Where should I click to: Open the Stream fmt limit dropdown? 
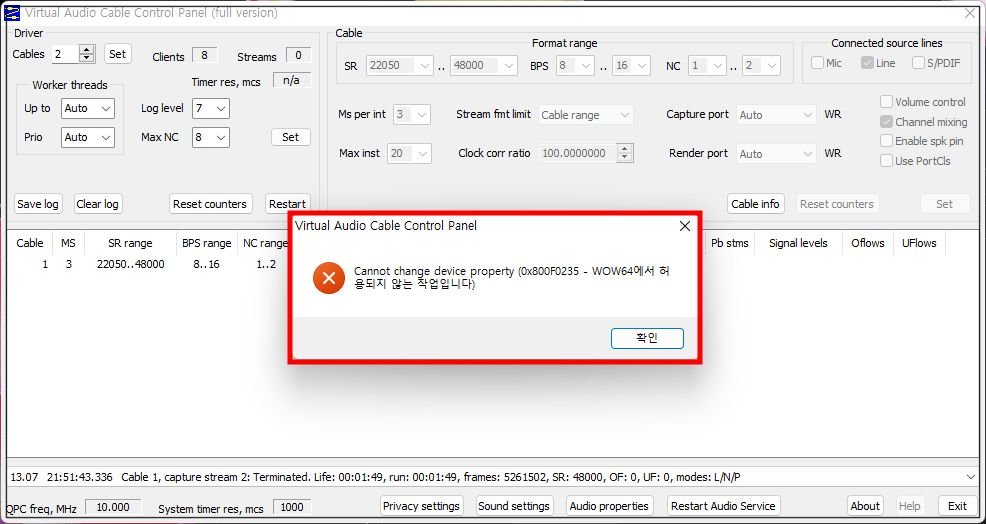click(x=585, y=114)
